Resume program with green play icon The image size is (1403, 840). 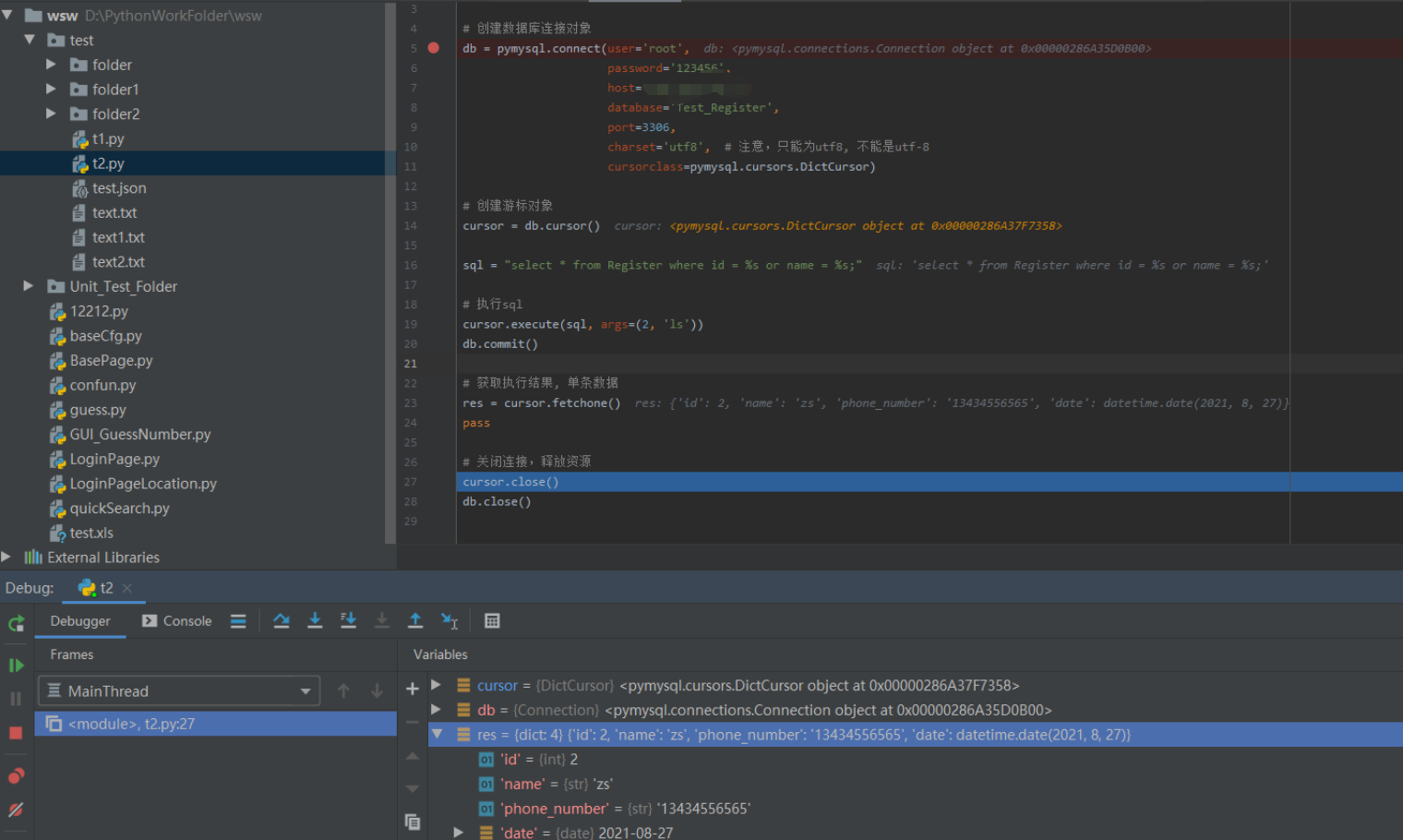coord(16,666)
